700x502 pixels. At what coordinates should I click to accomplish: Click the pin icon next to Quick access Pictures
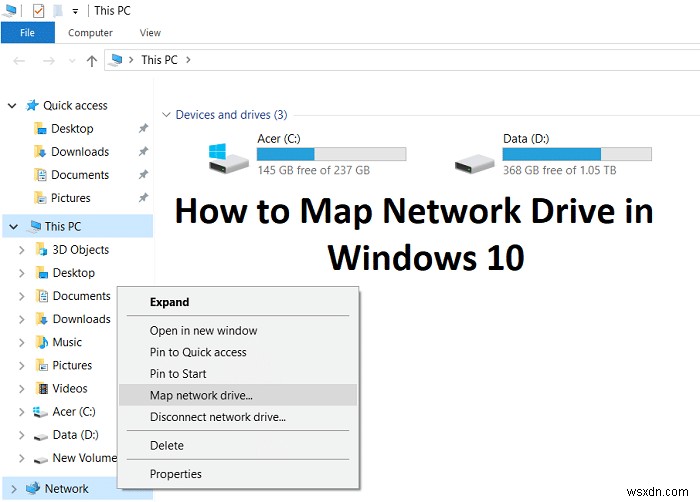[x=143, y=198]
